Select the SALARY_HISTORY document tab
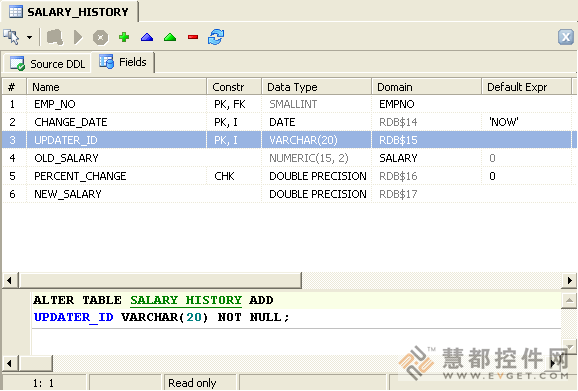 [x=70, y=12]
